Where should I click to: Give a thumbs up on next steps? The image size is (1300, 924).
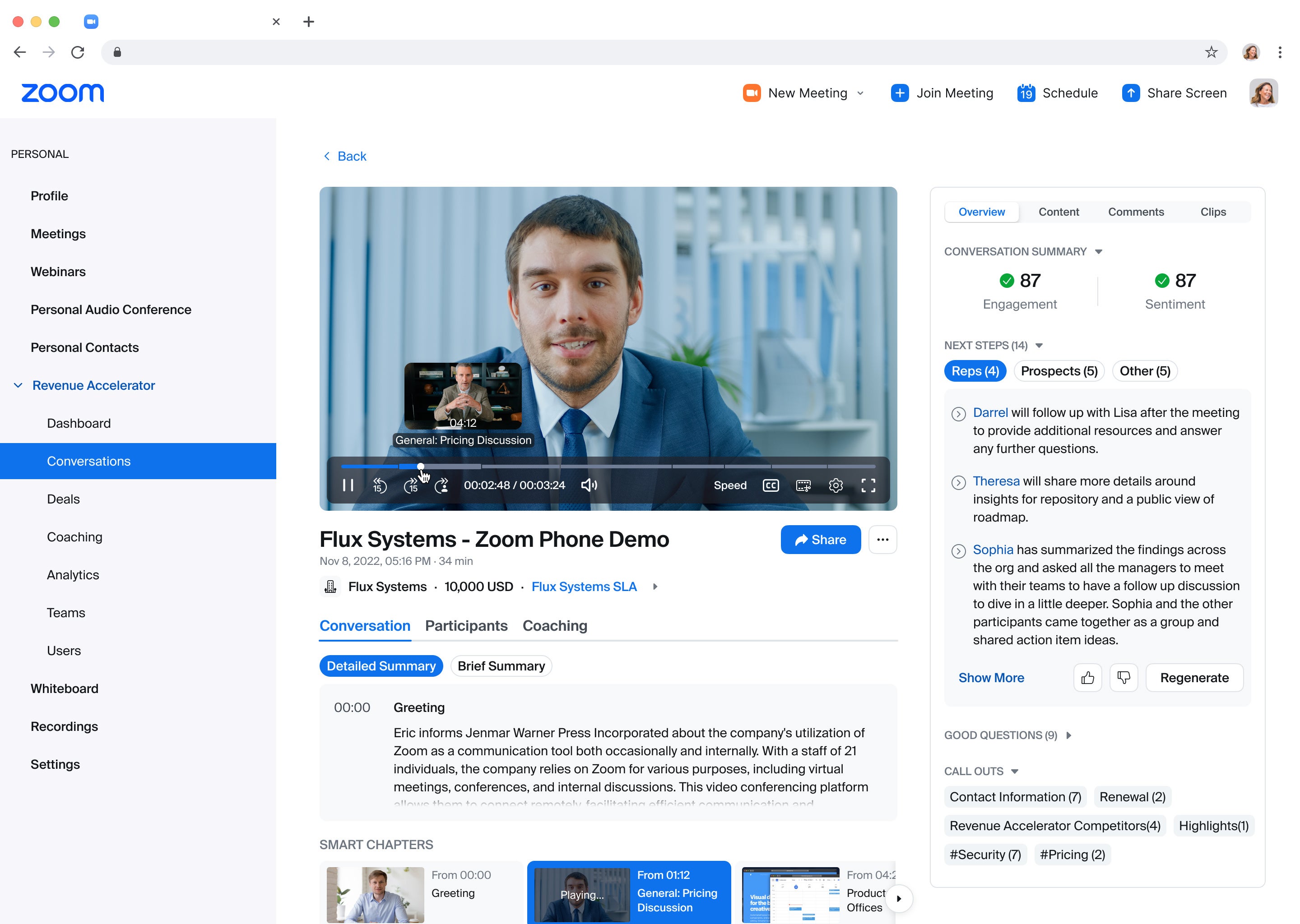coord(1088,678)
